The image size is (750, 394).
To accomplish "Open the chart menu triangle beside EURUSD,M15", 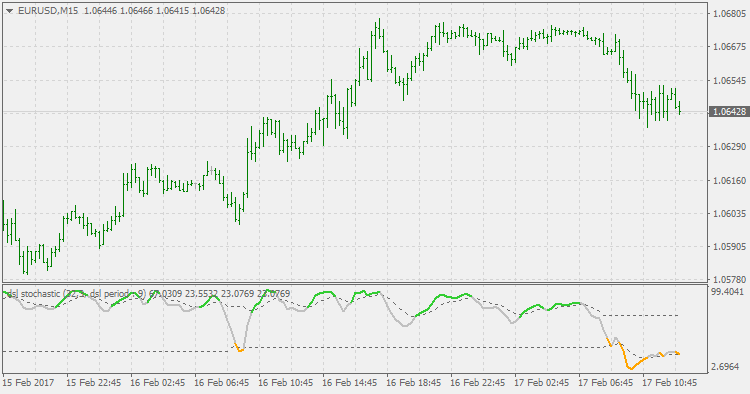I will tap(9, 11).
